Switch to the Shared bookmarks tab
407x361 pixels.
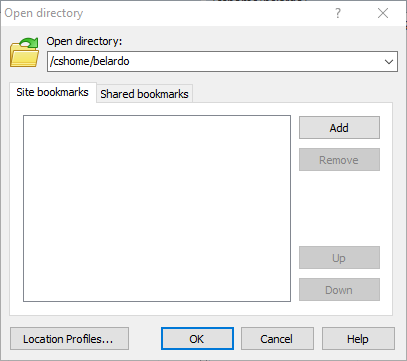(x=144, y=94)
